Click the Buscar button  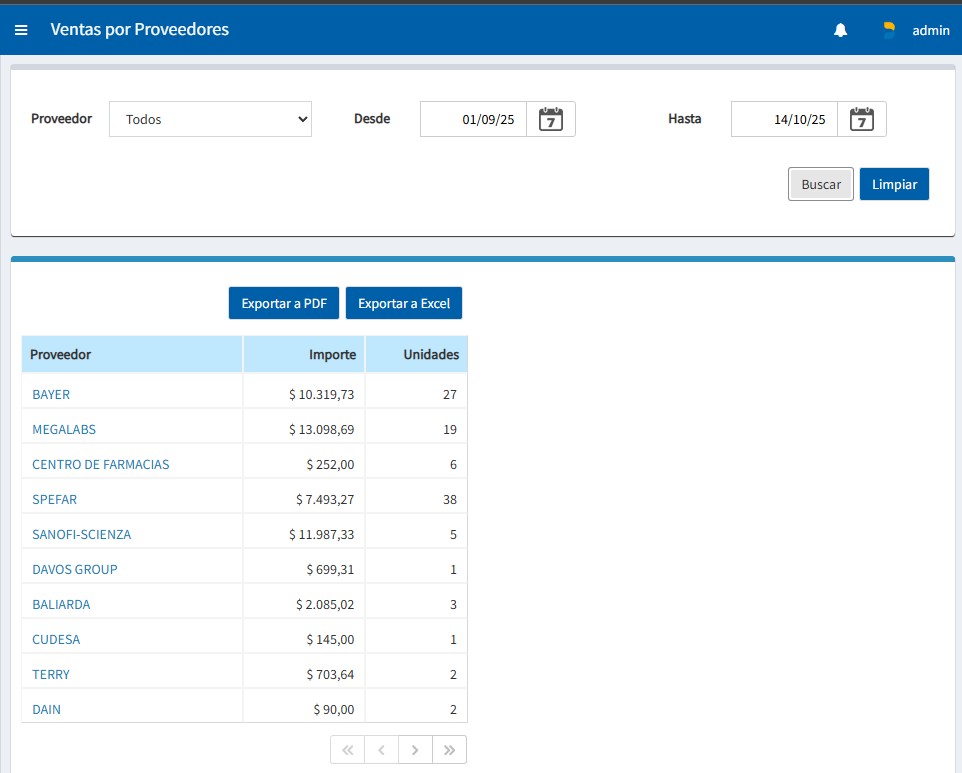click(x=820, y=184)
